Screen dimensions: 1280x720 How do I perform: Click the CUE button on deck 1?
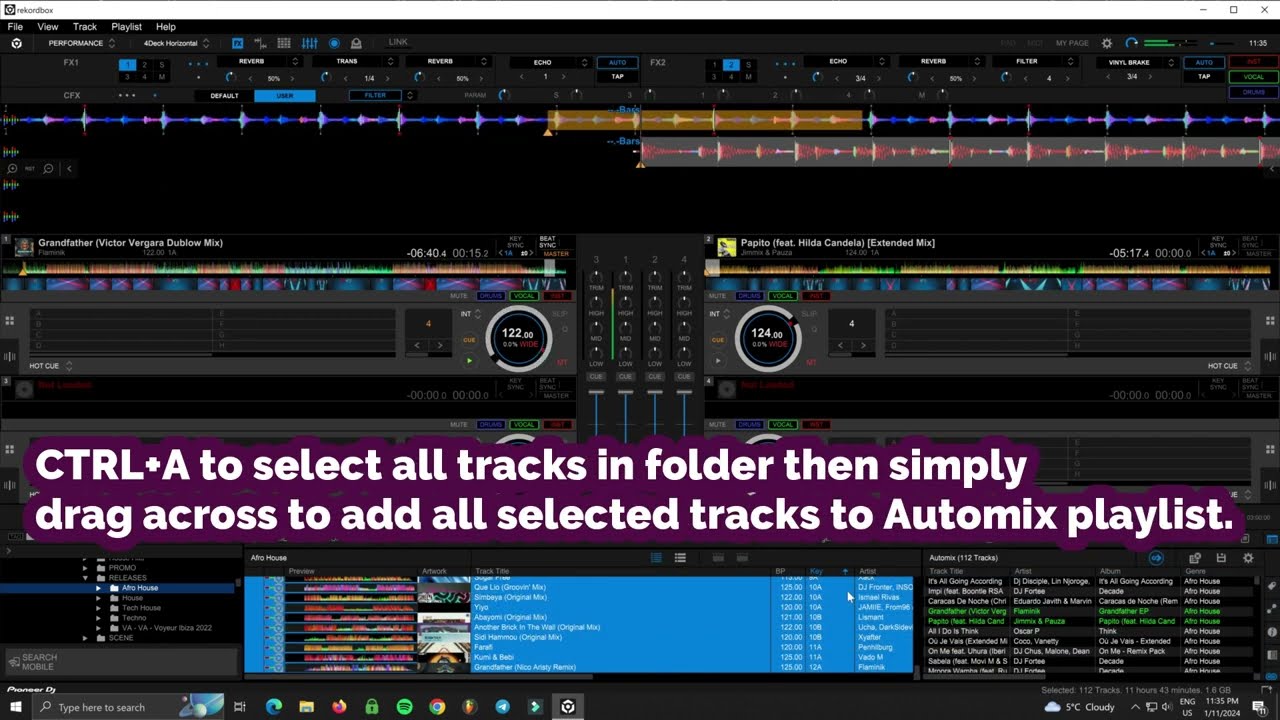tap(469, 340)
